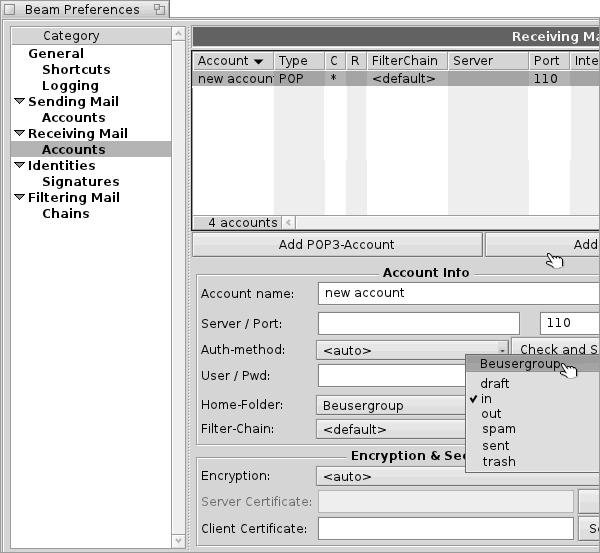Pick spam in Home-Folder popup

click(x=498, y=430)
